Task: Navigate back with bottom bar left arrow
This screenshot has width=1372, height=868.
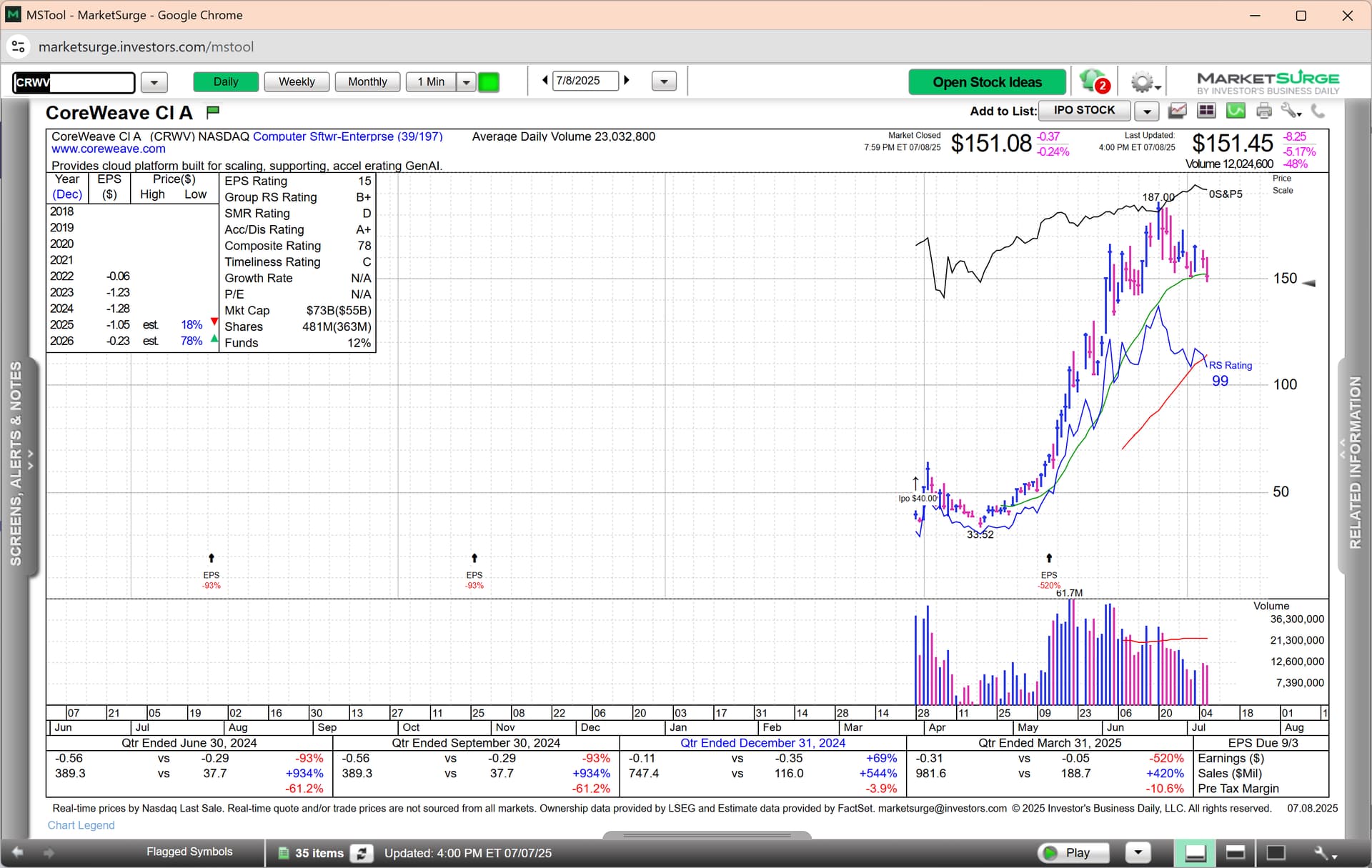Action: coord(18,852)
